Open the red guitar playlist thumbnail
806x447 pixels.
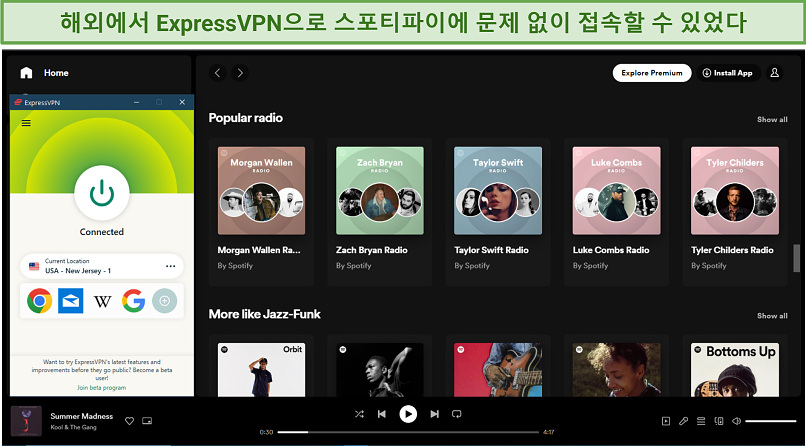498,370
